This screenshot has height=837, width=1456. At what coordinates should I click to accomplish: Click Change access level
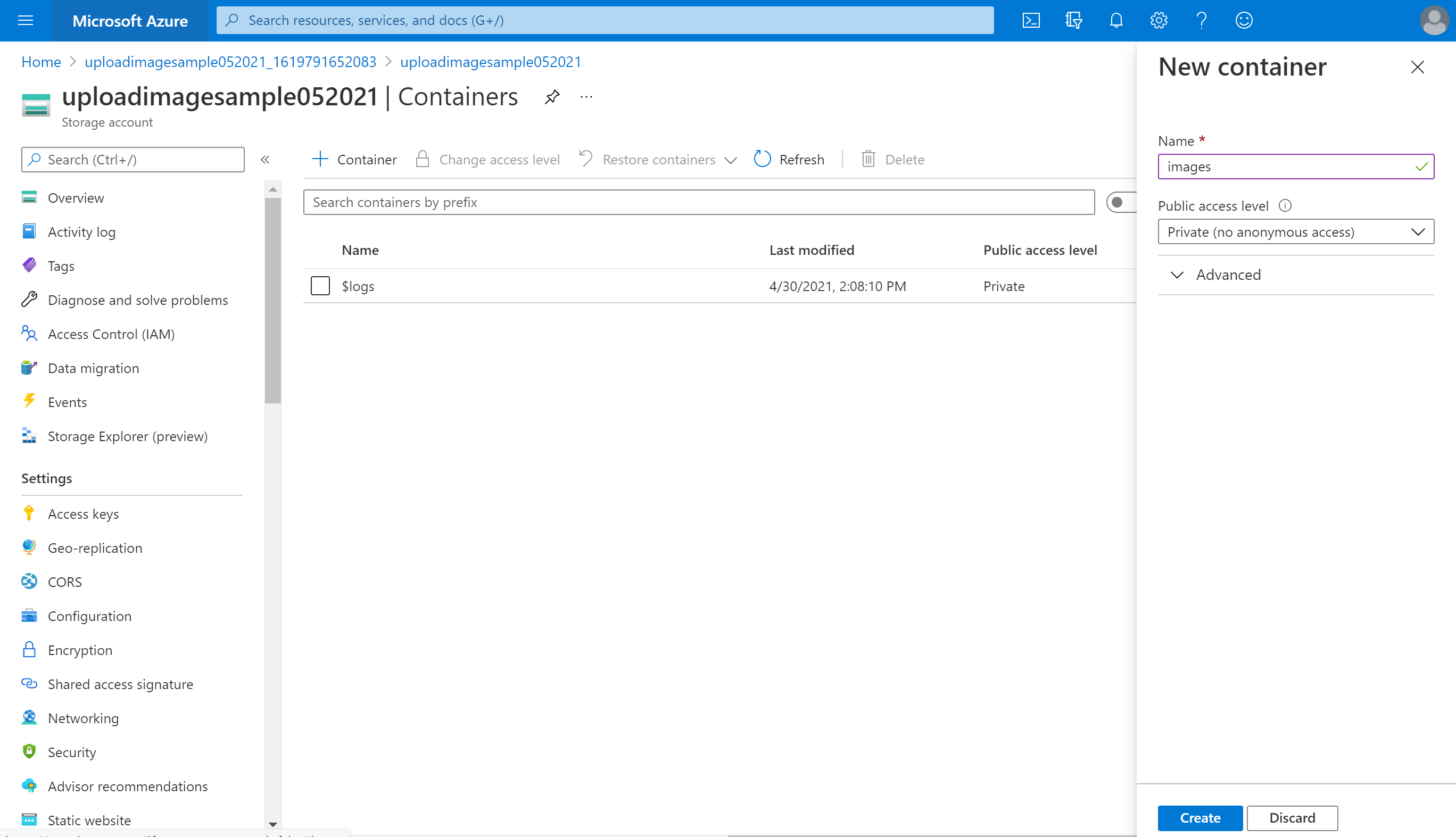click(x=487, y=159)
